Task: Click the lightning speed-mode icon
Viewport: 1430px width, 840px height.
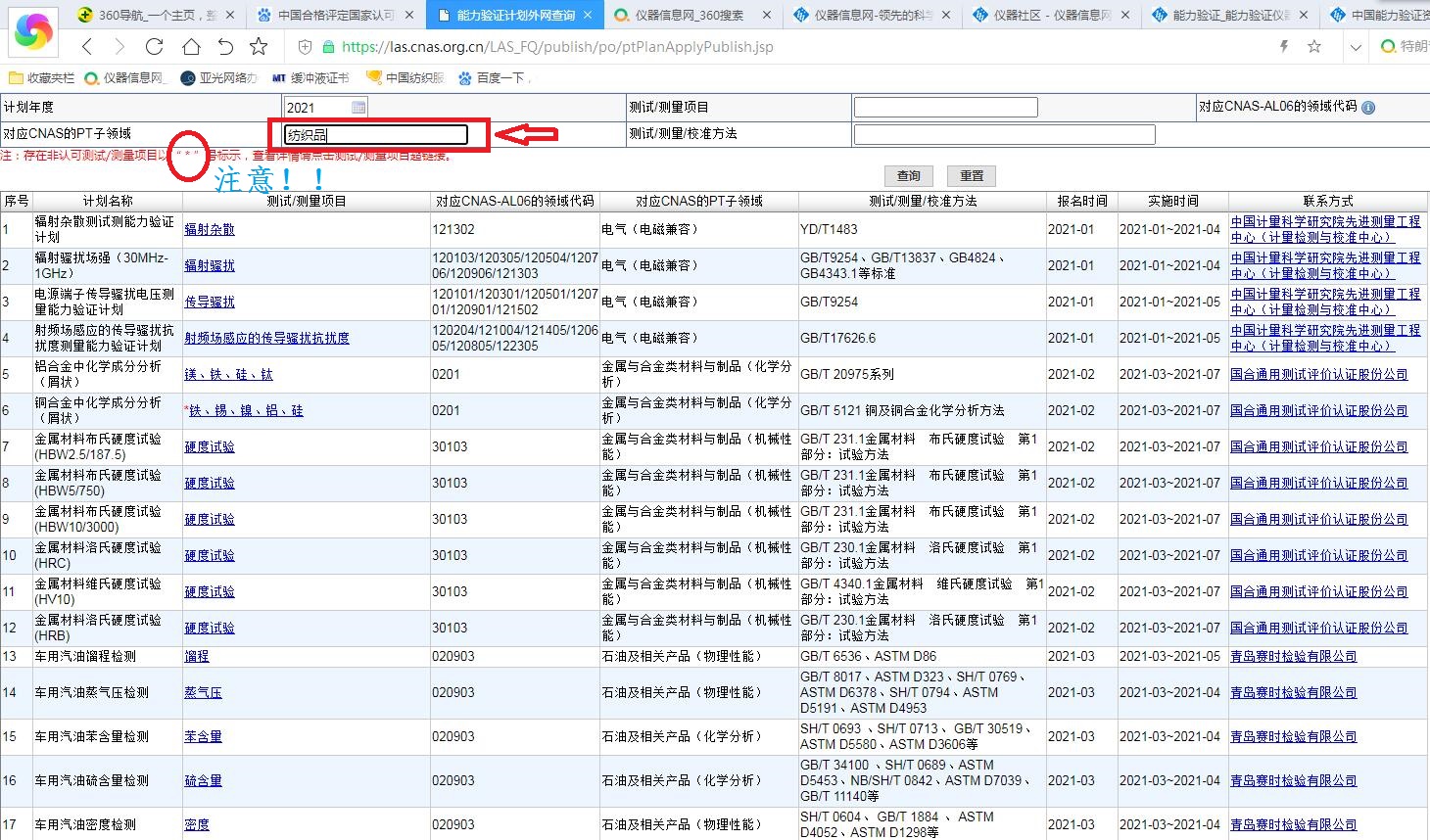Action: 1284,46
